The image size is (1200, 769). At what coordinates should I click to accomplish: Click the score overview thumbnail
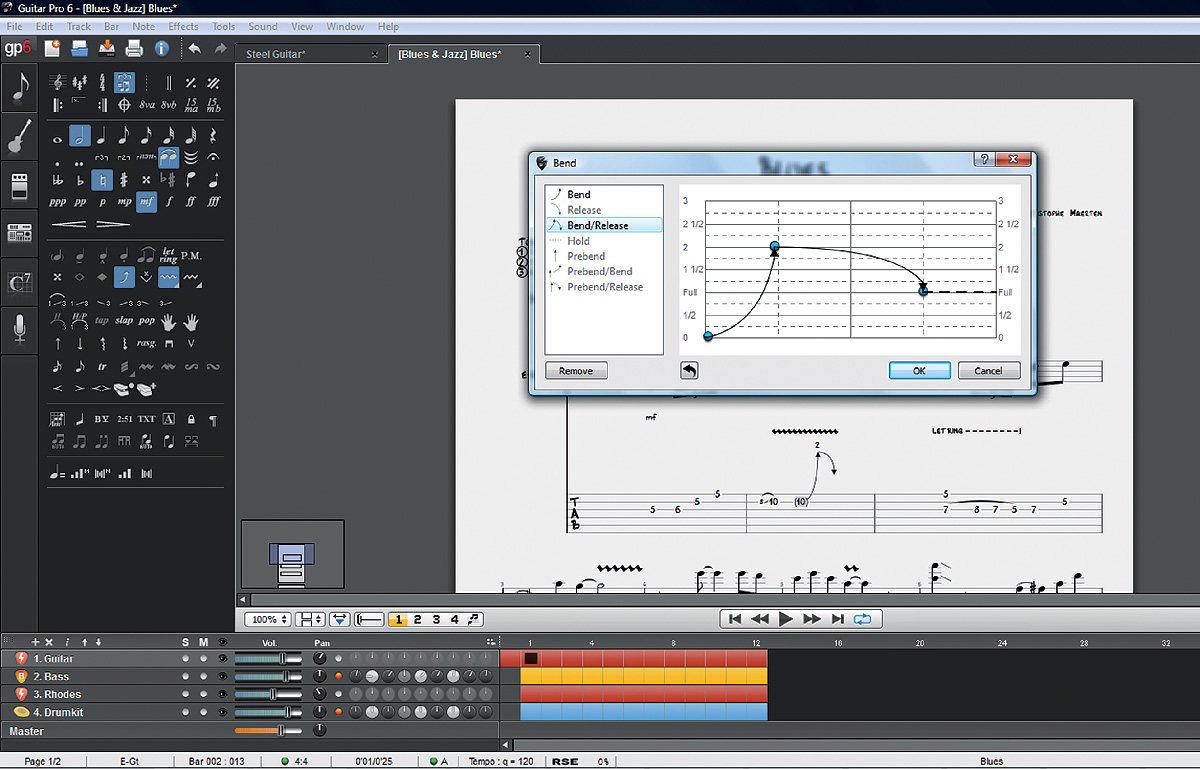pos(293,556)
